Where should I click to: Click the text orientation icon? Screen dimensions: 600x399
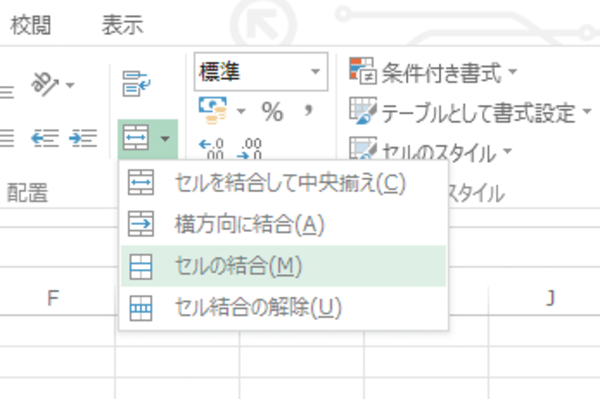pos(45,84)
